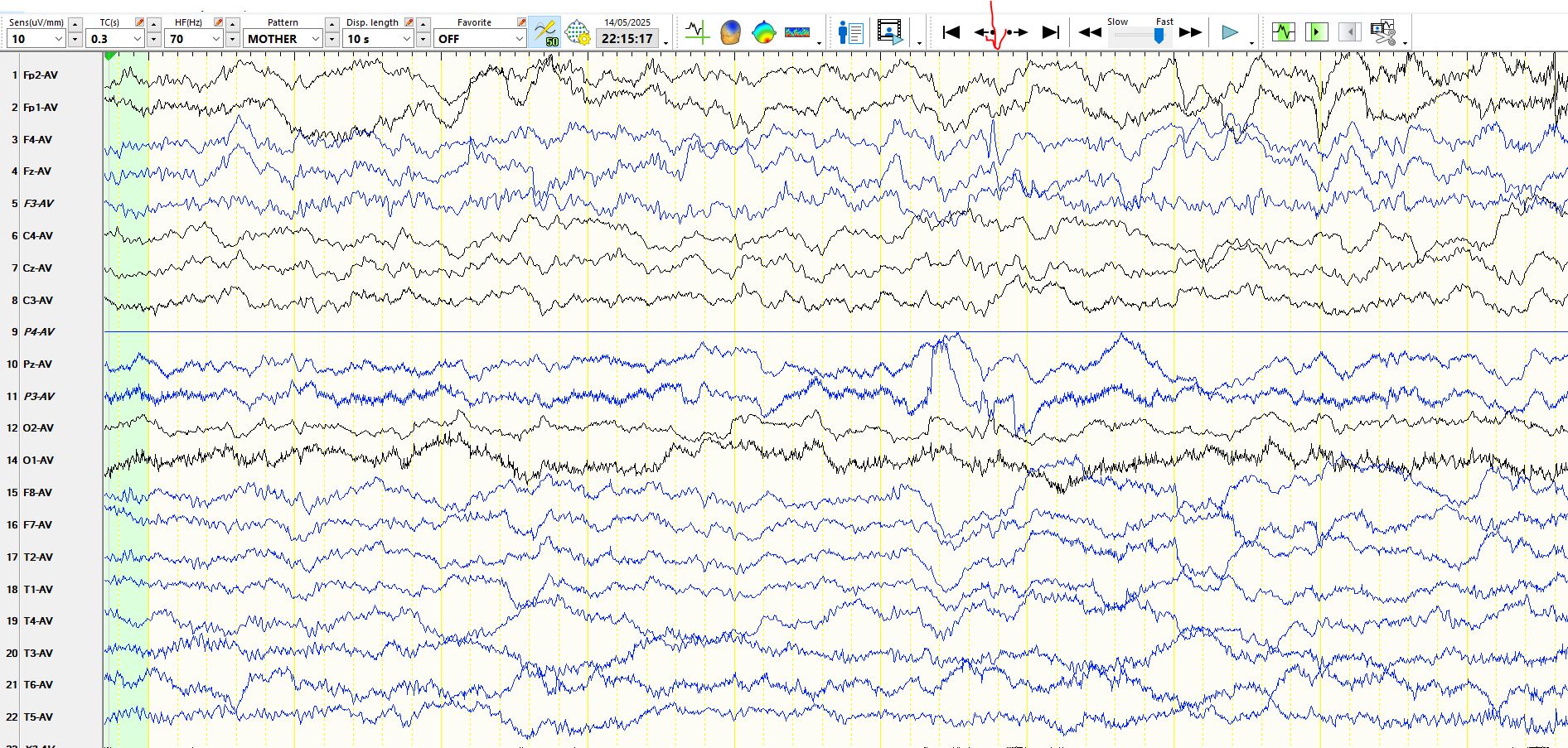Open the spectrogram trend display
1568x748 pixels.
pyautogui.click(x=797, y=32)
